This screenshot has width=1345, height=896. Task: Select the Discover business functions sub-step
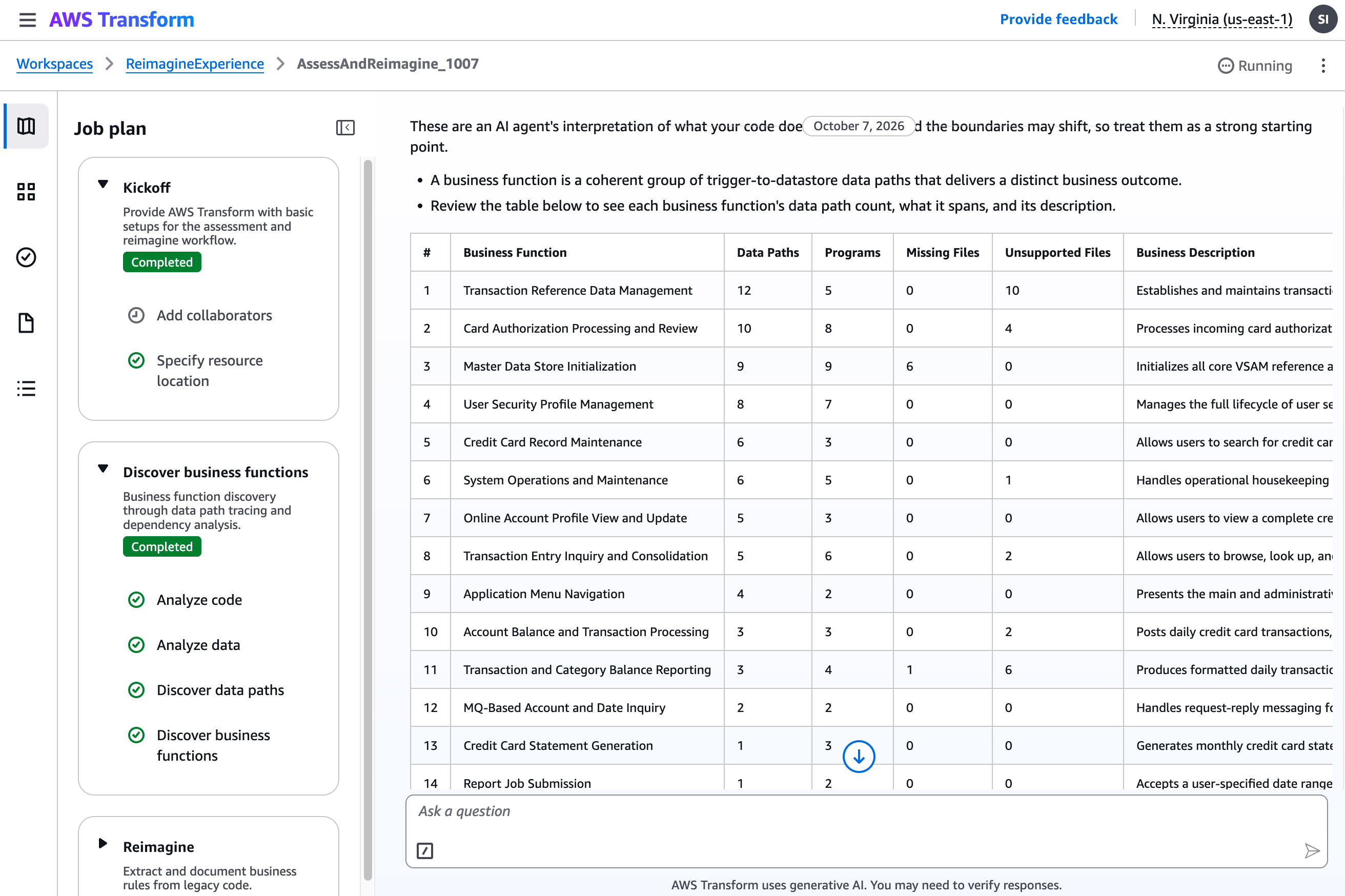(x=213, y=745)
